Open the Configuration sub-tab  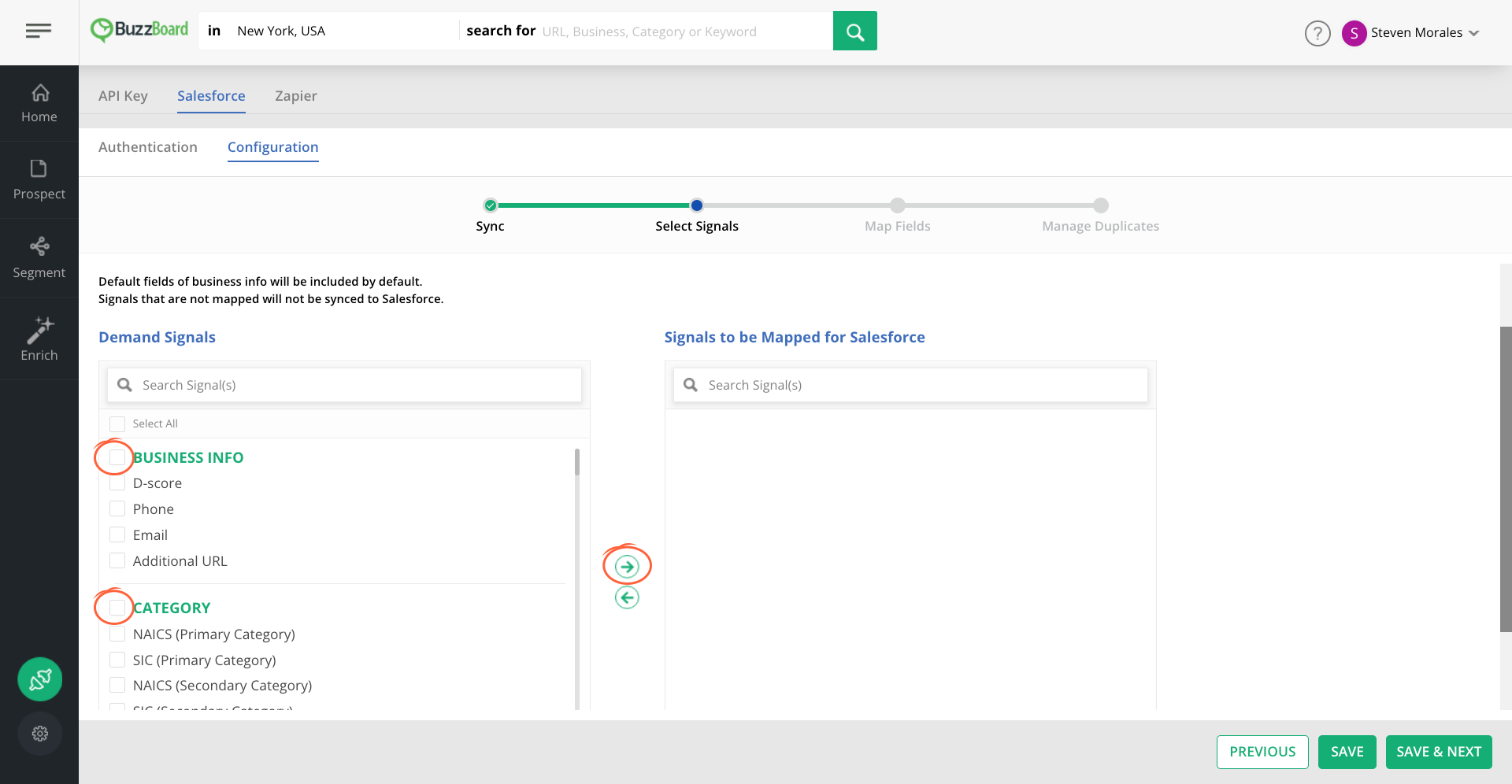pyautogui.click(x=273, y=147)
